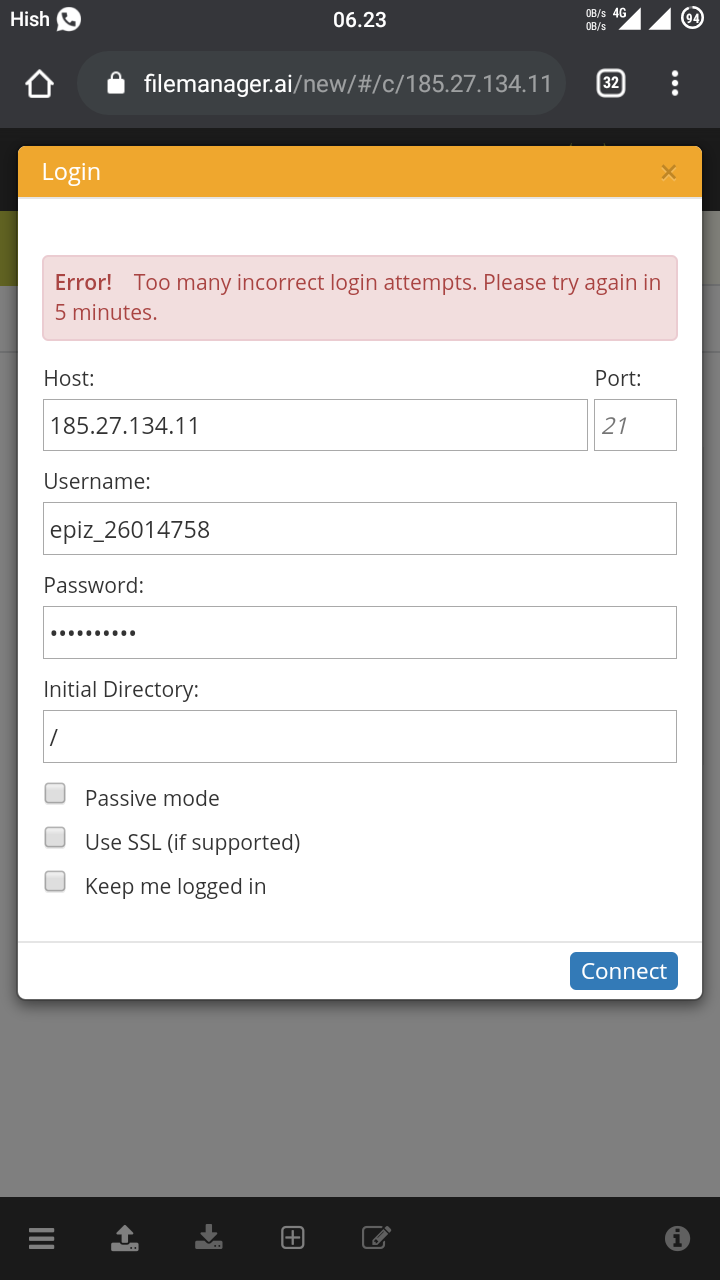Tap the upload icon in bottom toolbar
Viewport: 720px width, 1280px height.
(x=125, y=1238)
